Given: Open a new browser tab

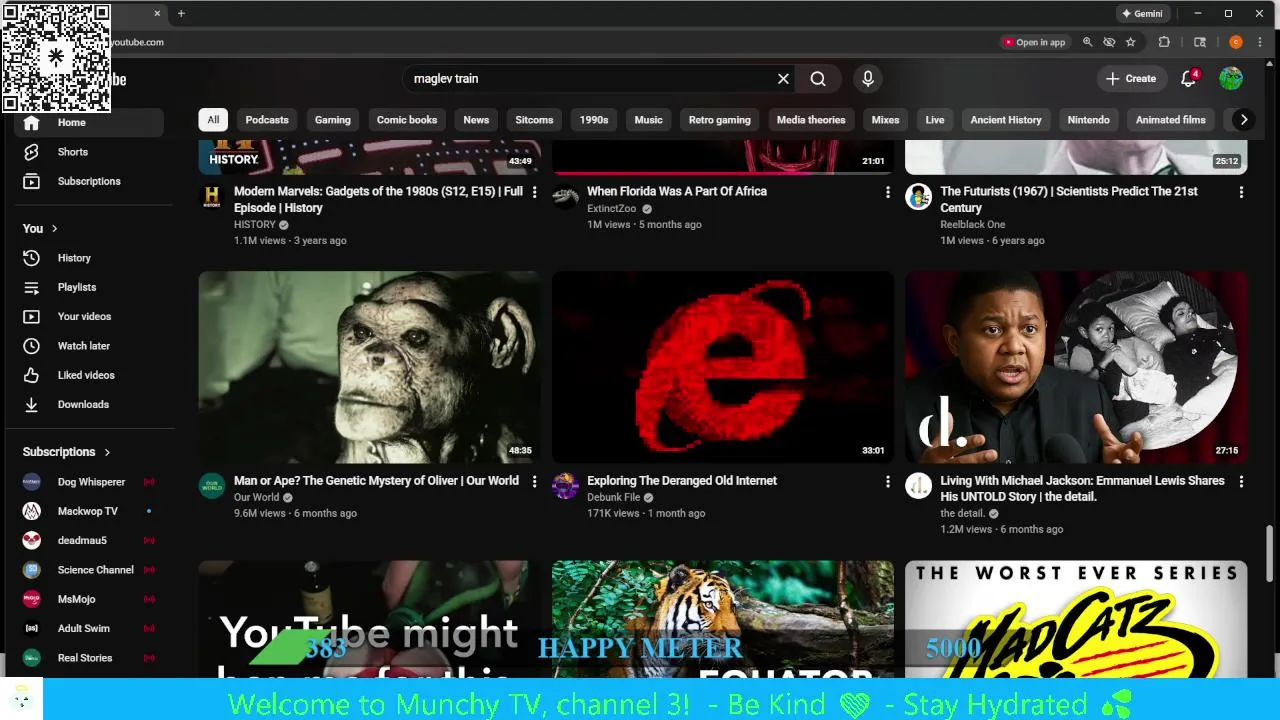Looking at the screenshot, I should 181,14.
